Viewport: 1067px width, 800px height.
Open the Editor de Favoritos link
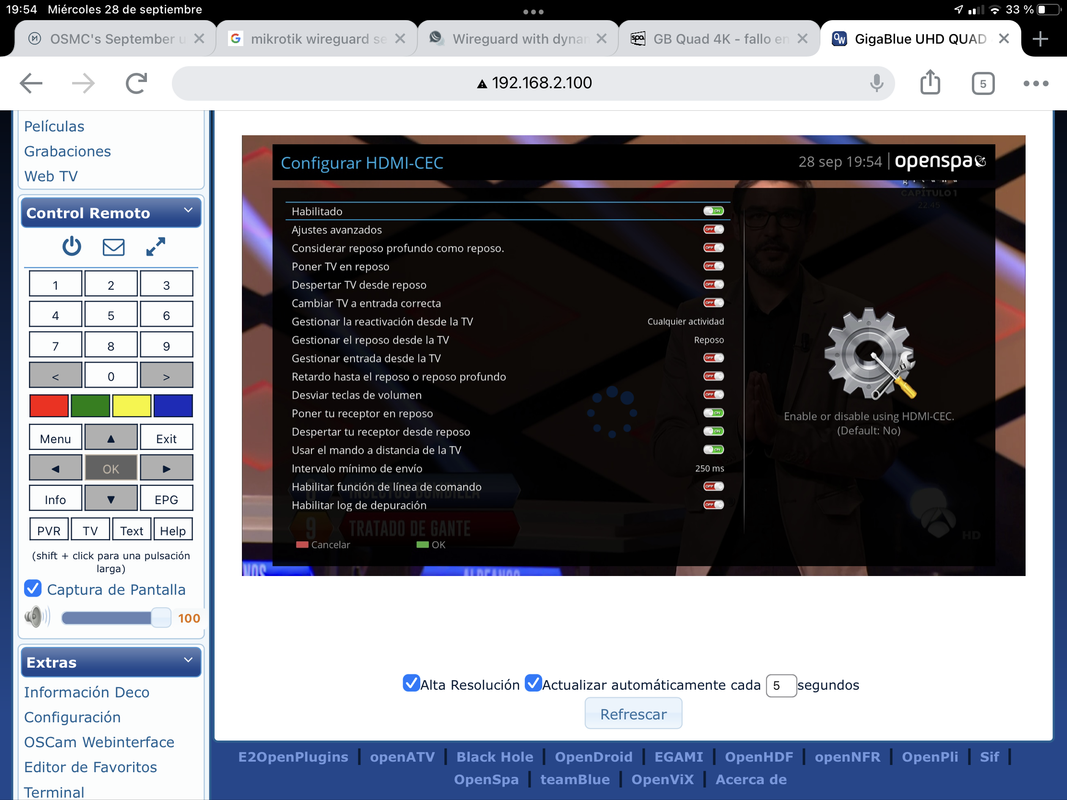coord(91,767)
